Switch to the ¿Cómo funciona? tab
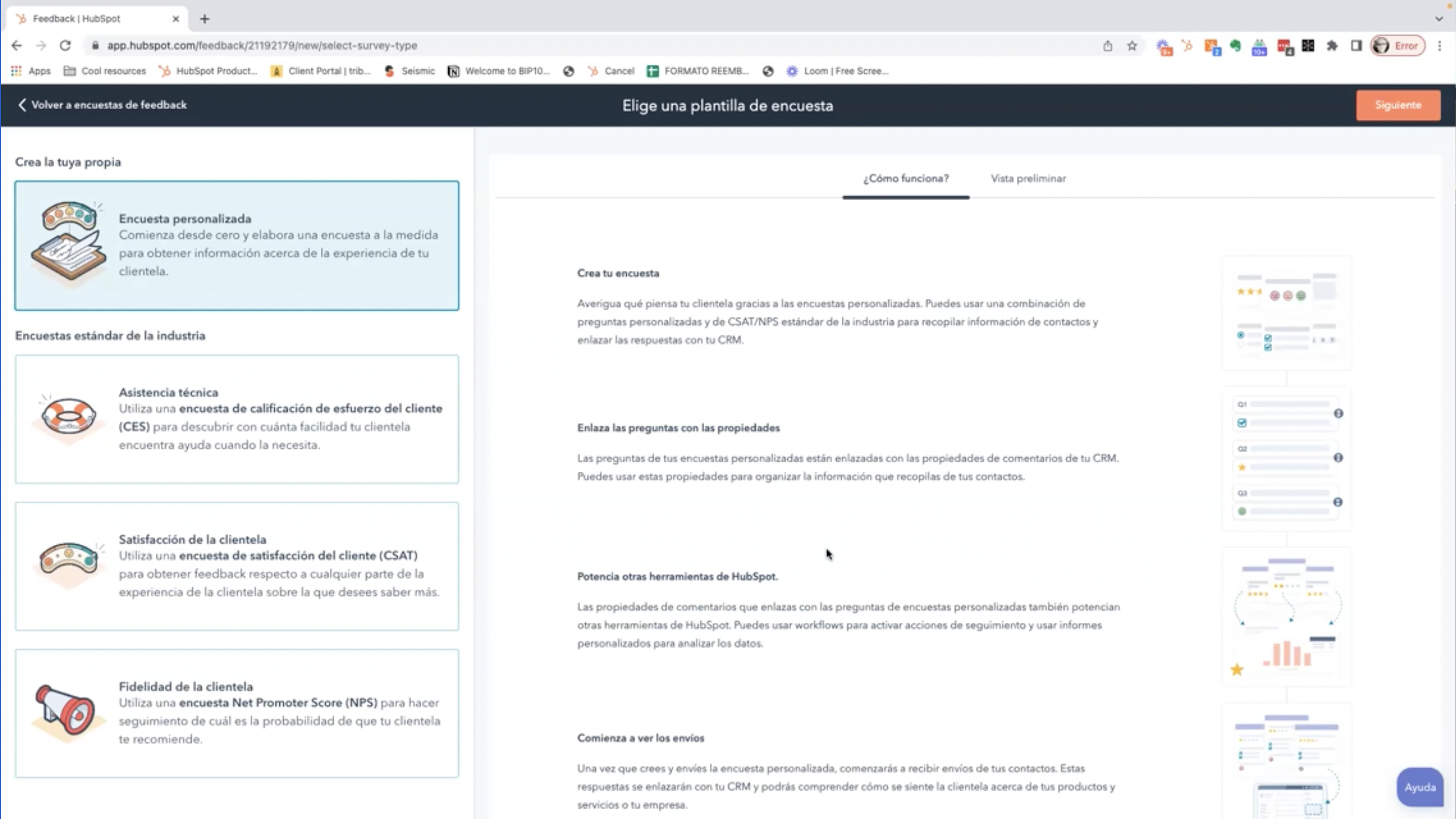The image size is (1456, 819). 905,179
